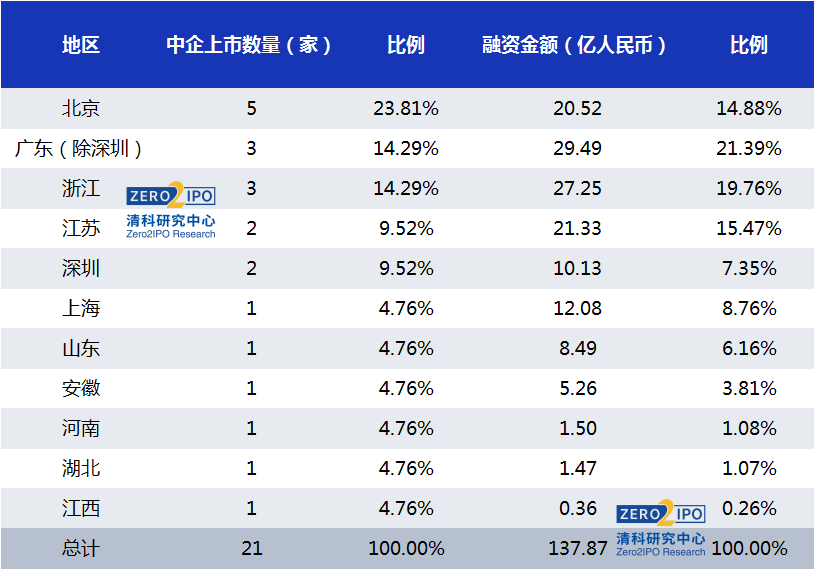The height and width of the screenshot is (570, 814).
Task: Click the 中企上市数量（家） column header
Action: click(x=249, y=45)
